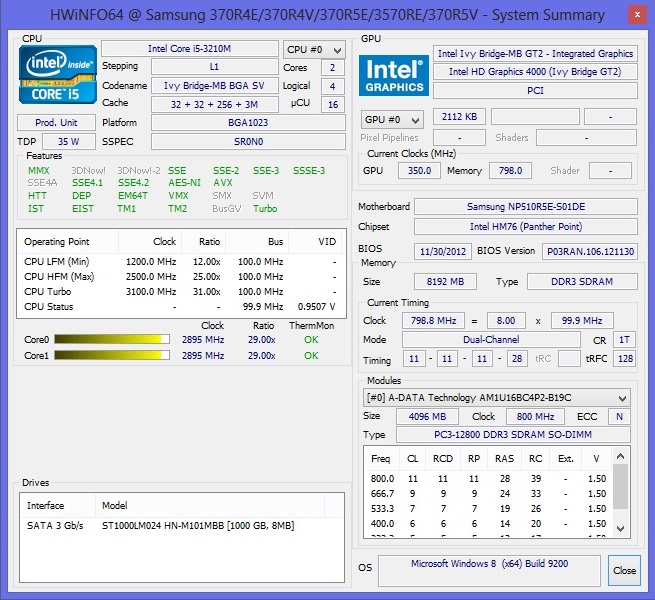Click the Intel Graphics logo
This screenshot has width=655, height=600.
394,75
